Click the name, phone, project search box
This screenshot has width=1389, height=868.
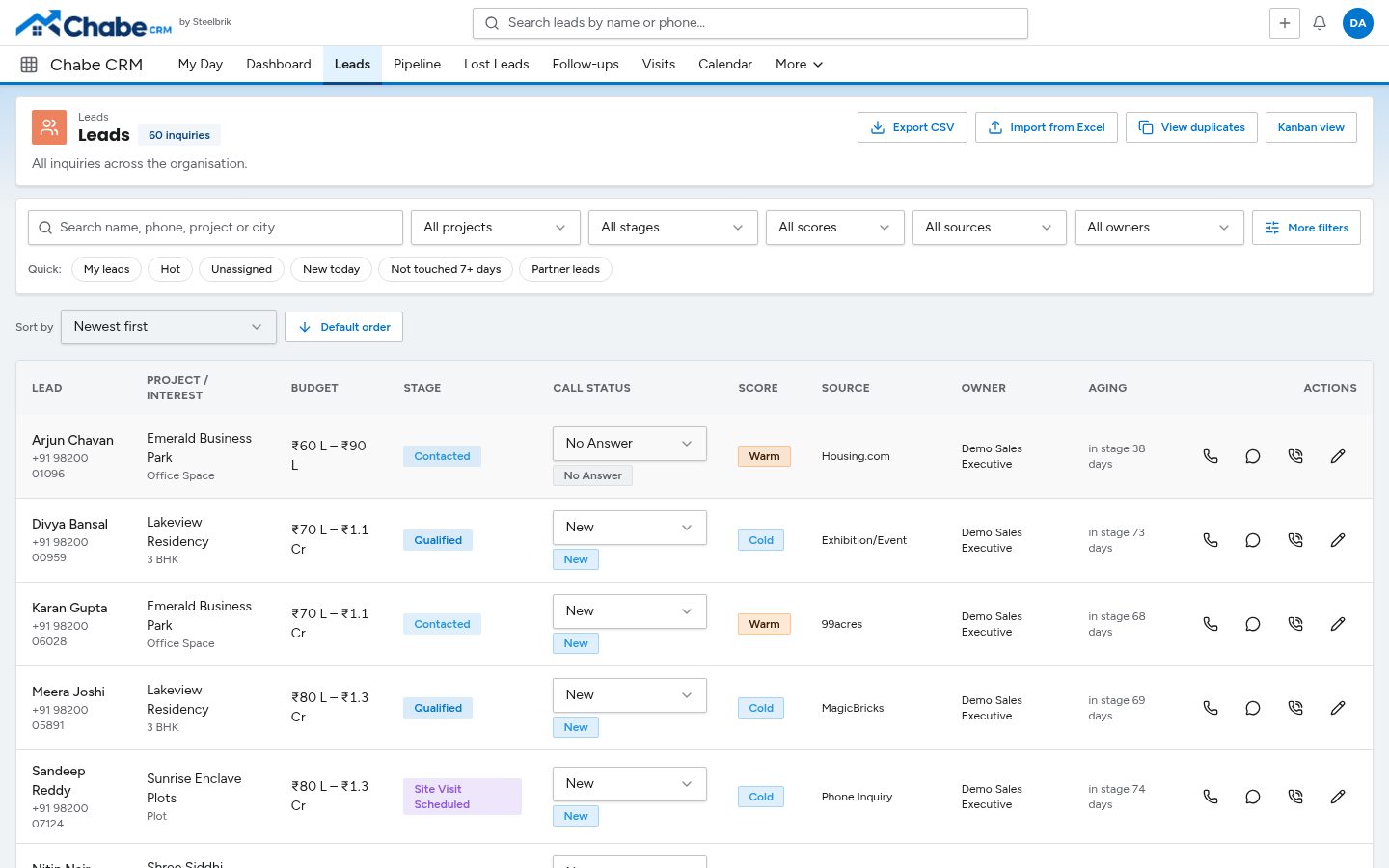point(215,228)
